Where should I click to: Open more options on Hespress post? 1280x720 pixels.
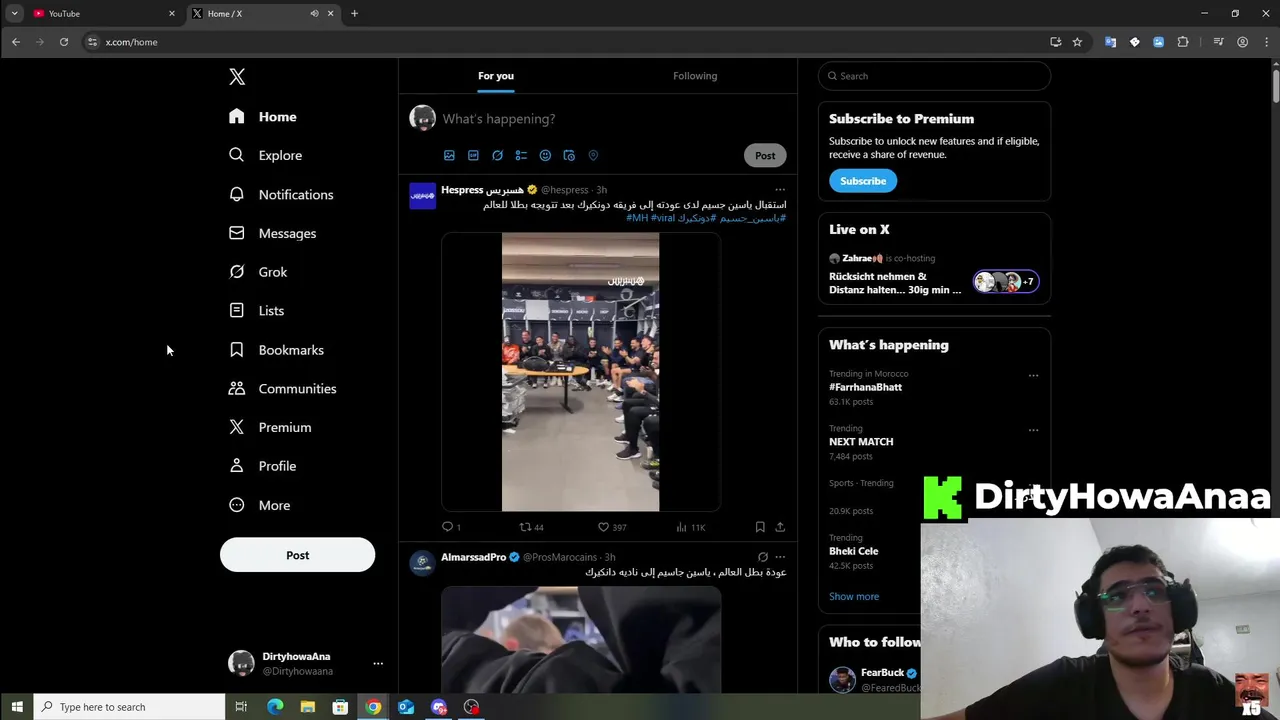[780, 190]
